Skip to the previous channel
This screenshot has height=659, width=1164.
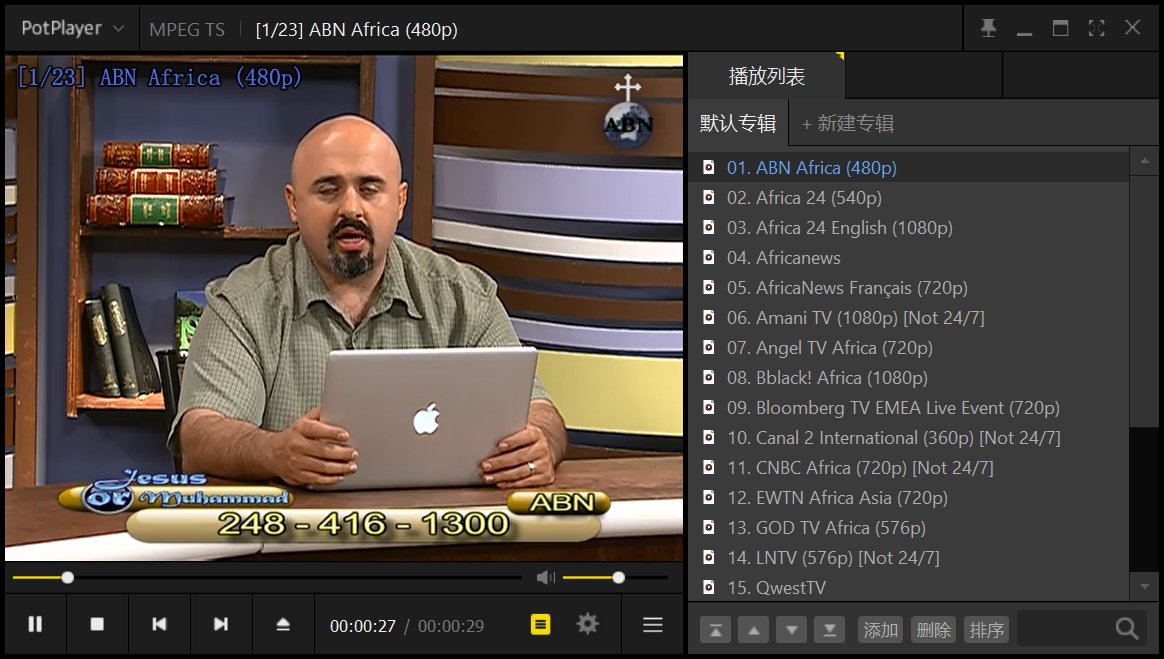pyautogui.click(x=159, y=624)
